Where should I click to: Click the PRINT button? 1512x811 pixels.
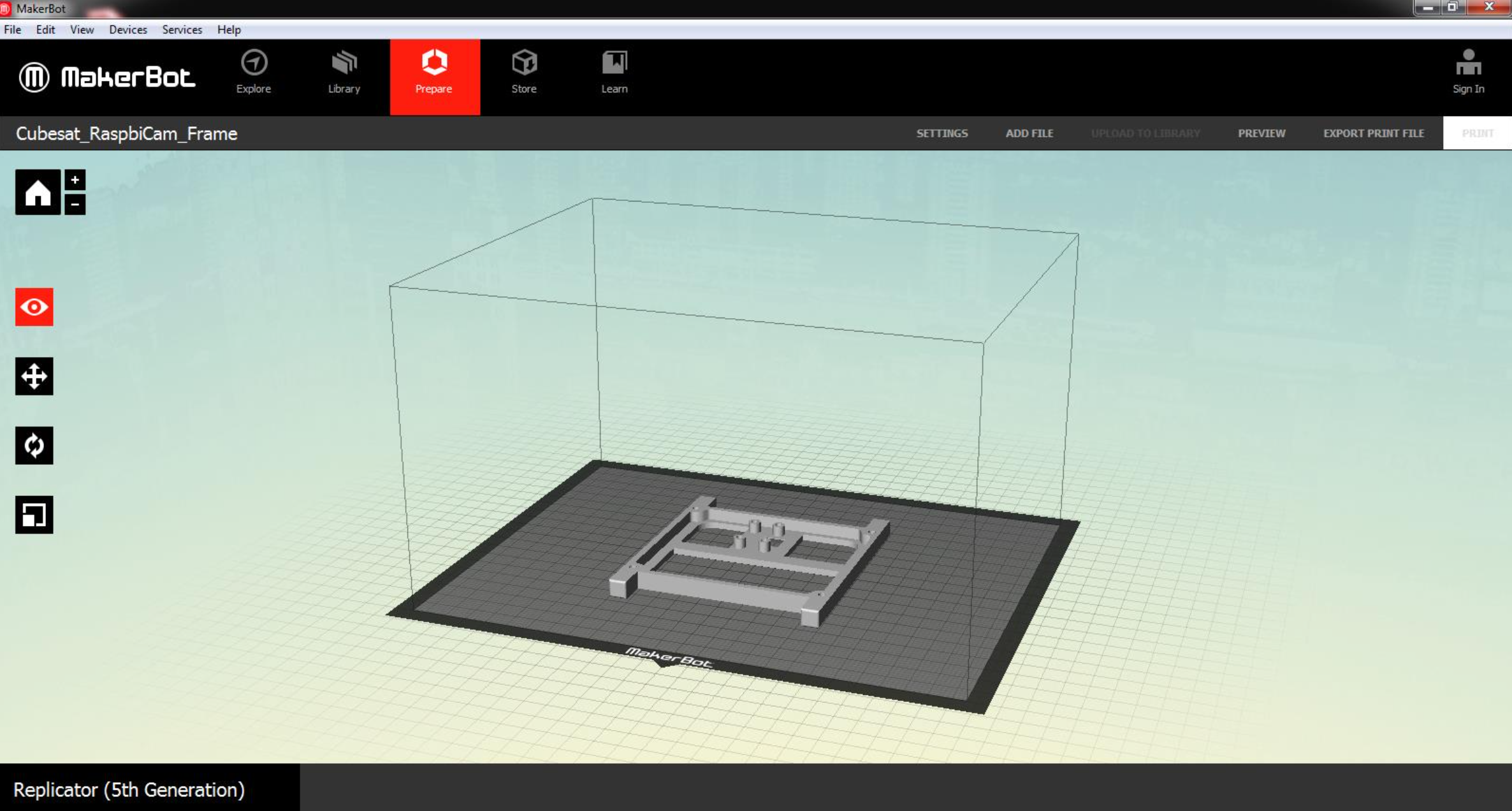coord(1478,133)
